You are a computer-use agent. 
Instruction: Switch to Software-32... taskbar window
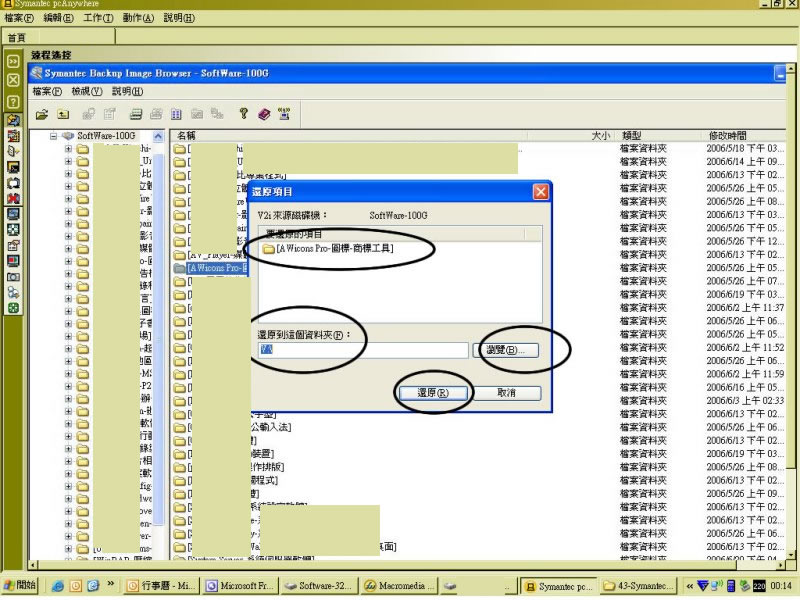tap(318, 586)
